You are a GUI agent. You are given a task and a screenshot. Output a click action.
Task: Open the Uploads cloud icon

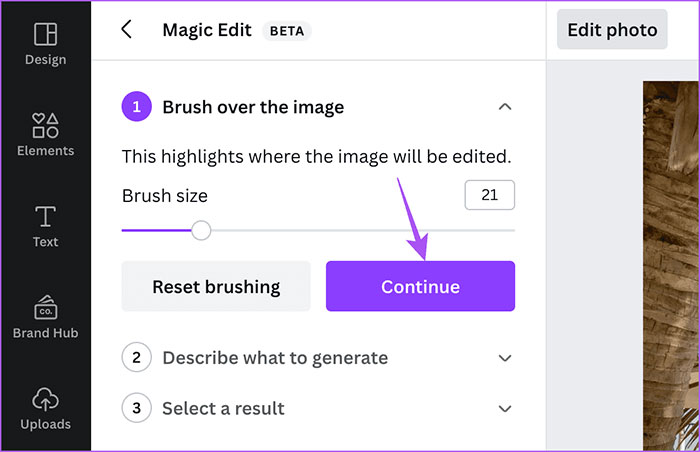point(45,399)
